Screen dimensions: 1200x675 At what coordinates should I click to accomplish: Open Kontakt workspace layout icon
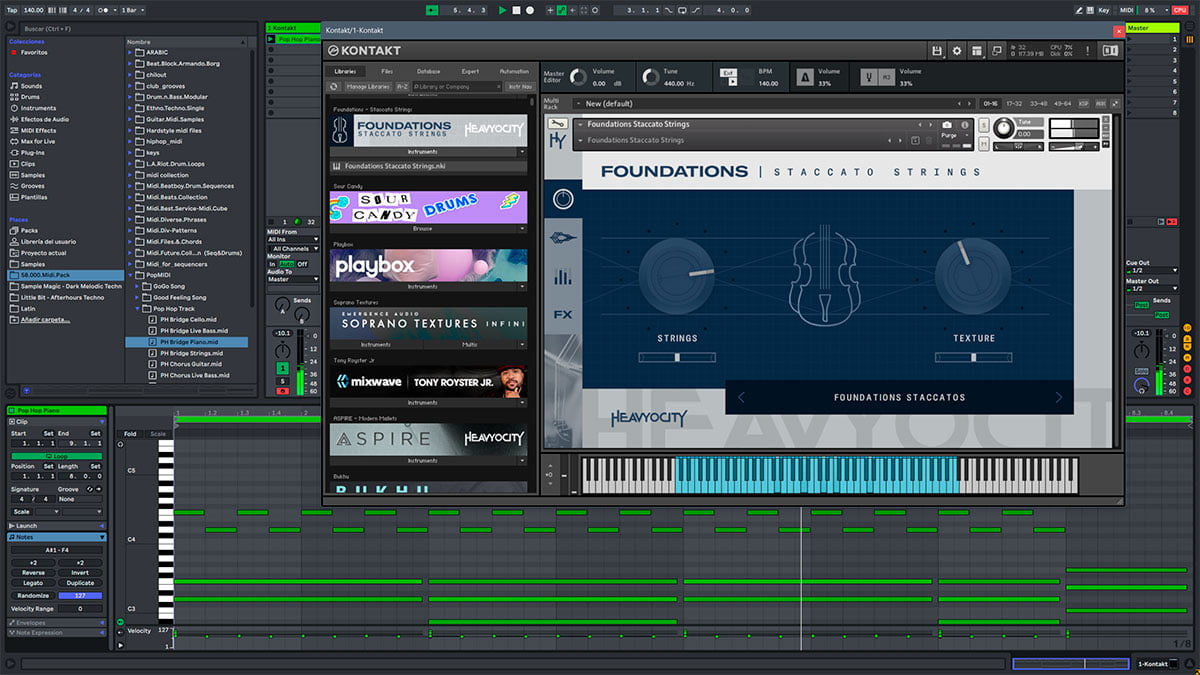(x=977, y=50)
